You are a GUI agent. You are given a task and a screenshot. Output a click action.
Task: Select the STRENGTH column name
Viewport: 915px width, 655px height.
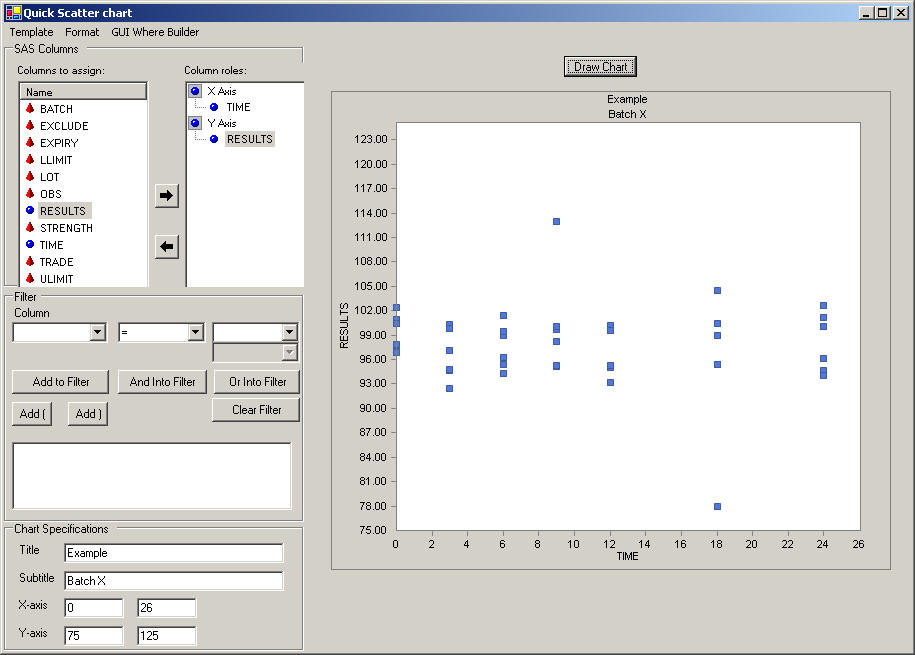[x=66, y=228]
